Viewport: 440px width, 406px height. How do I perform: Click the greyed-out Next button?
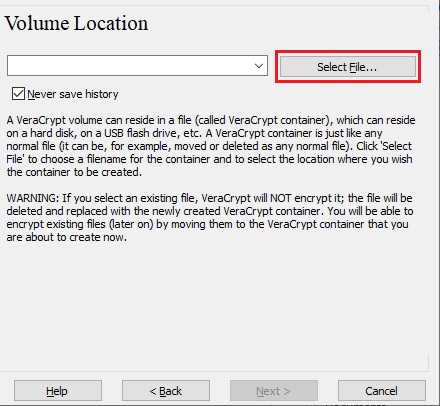tap(274, 391)
